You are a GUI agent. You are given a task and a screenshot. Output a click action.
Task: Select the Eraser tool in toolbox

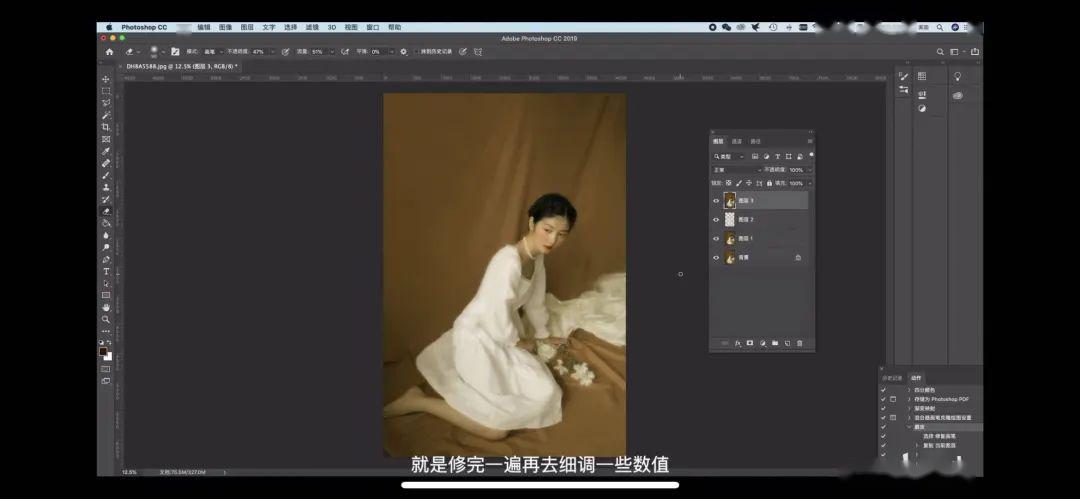(x=105, y=212)
